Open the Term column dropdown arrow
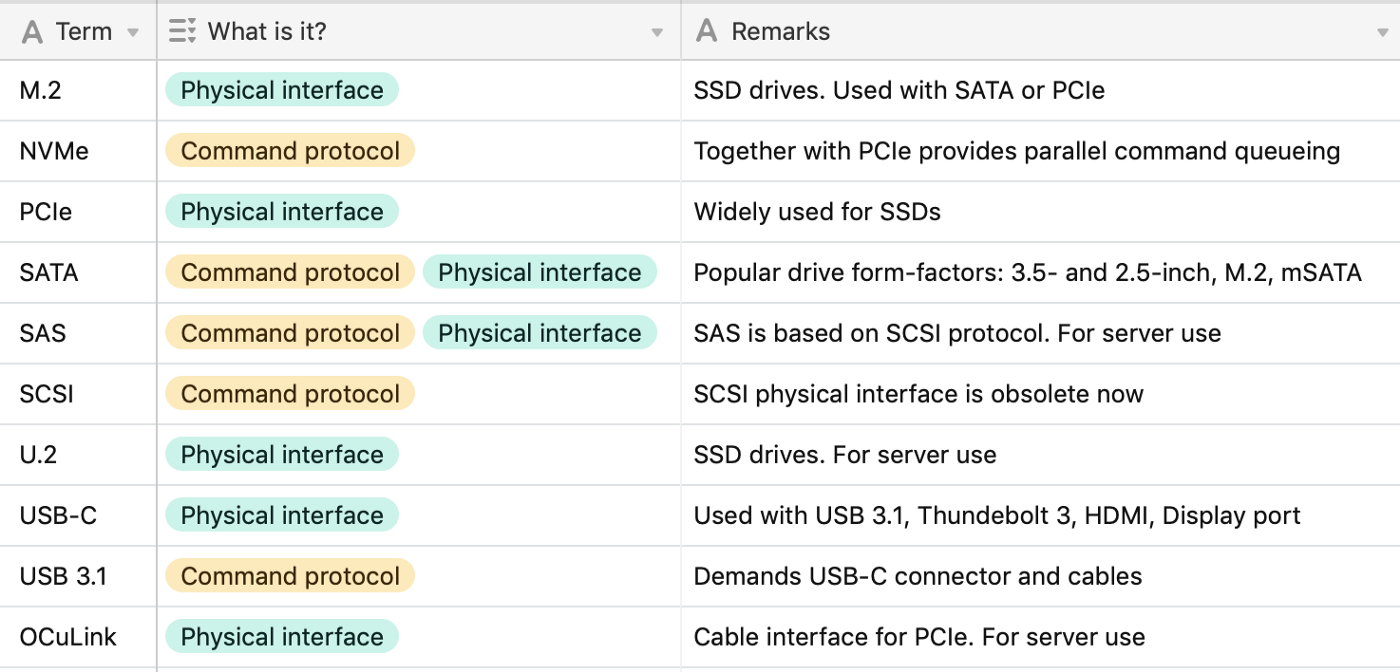Screen dimensions: 1400x672 coord(133,33)
